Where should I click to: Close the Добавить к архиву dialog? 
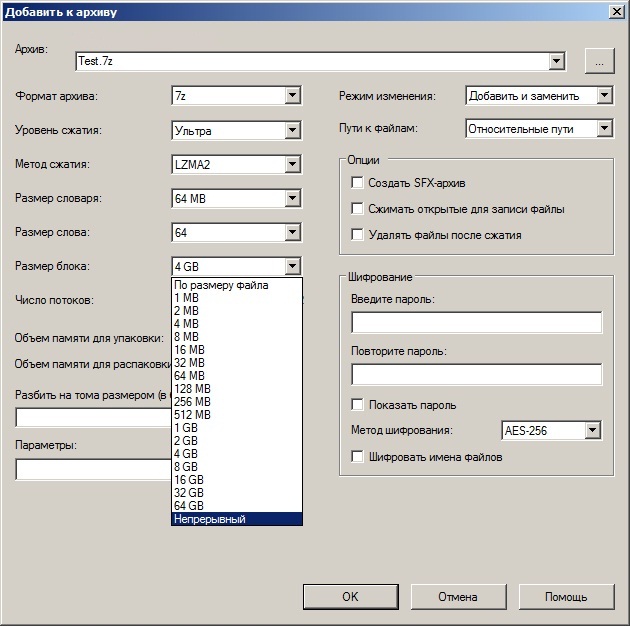pos(617,12)
